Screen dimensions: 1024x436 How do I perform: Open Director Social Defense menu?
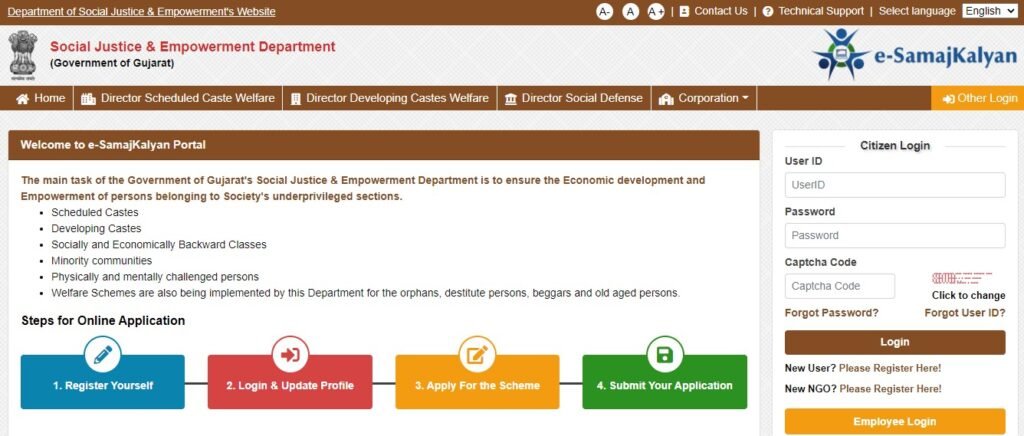[574, 98]
